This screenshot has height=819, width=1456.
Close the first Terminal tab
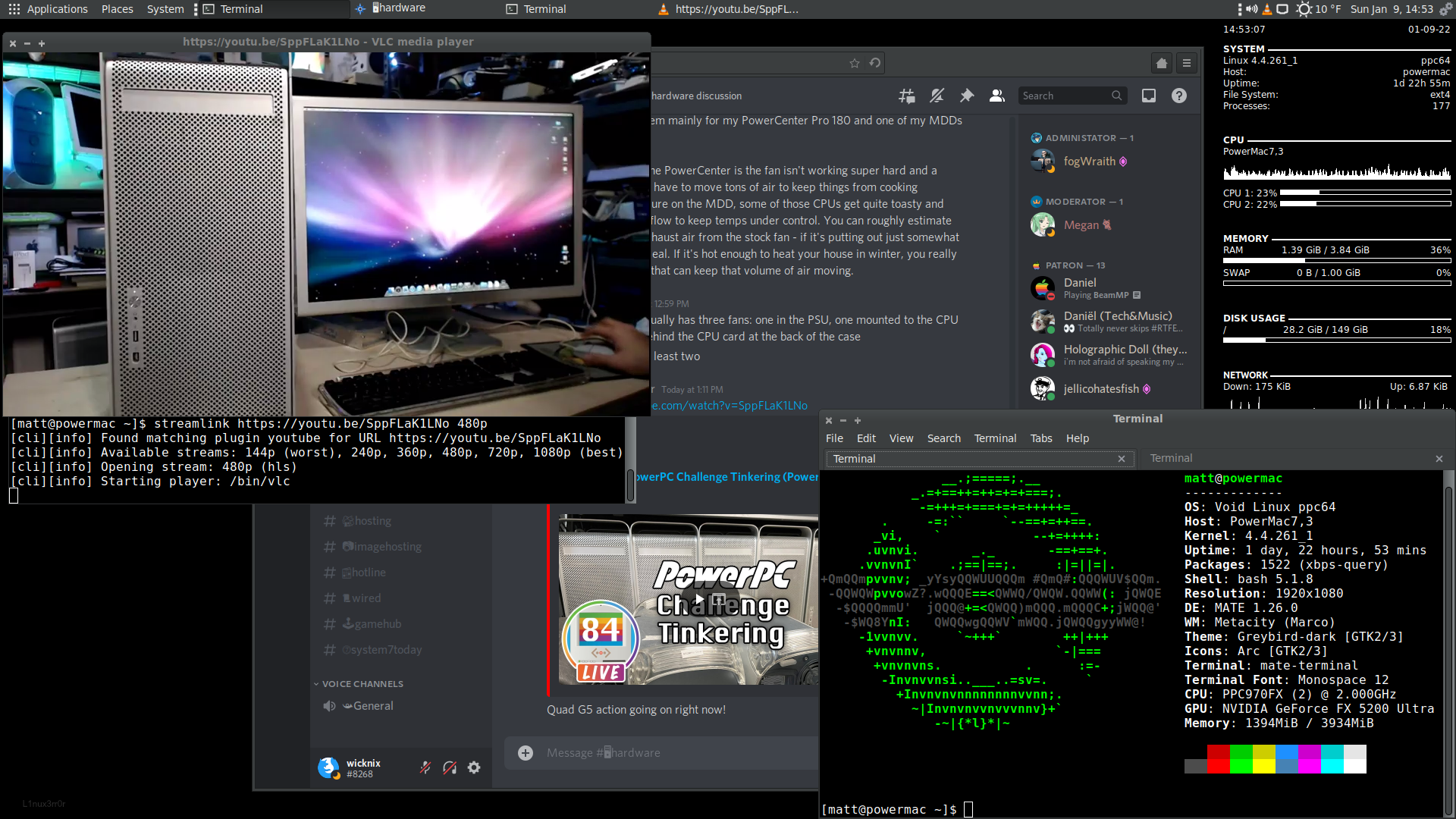pyautogui.click(x=1122, y=459)
